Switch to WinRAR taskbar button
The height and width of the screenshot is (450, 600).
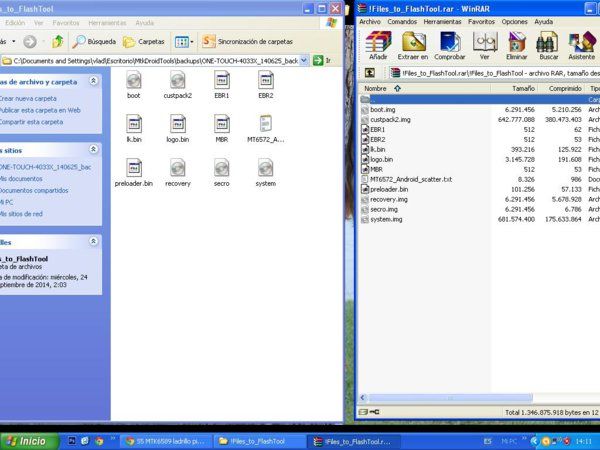coord(354,441)
